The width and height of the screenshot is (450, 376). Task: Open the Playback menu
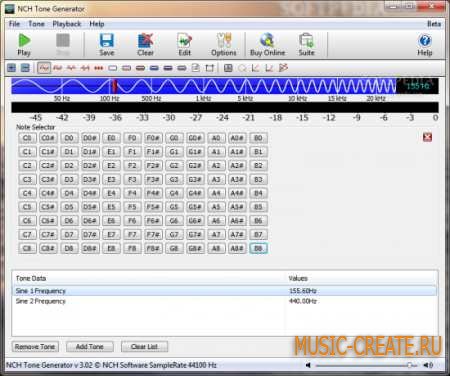point(67,24)
